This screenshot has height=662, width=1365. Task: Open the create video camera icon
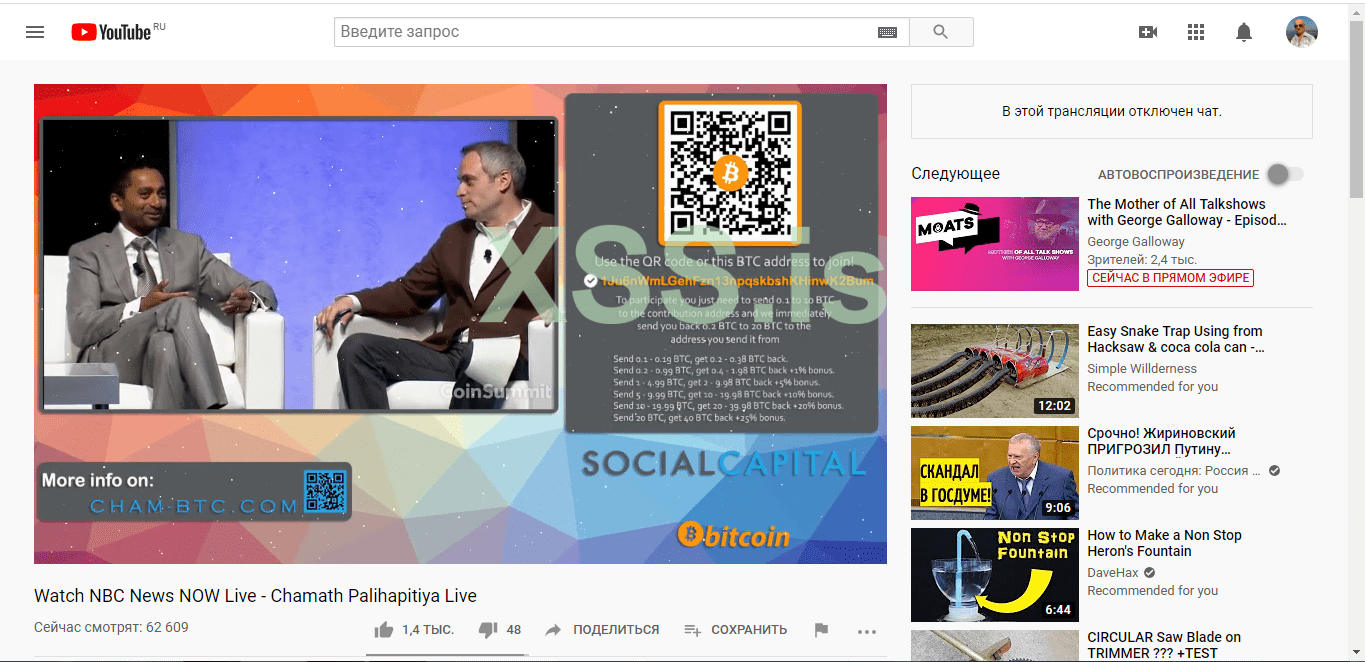tap(1148, 32)
